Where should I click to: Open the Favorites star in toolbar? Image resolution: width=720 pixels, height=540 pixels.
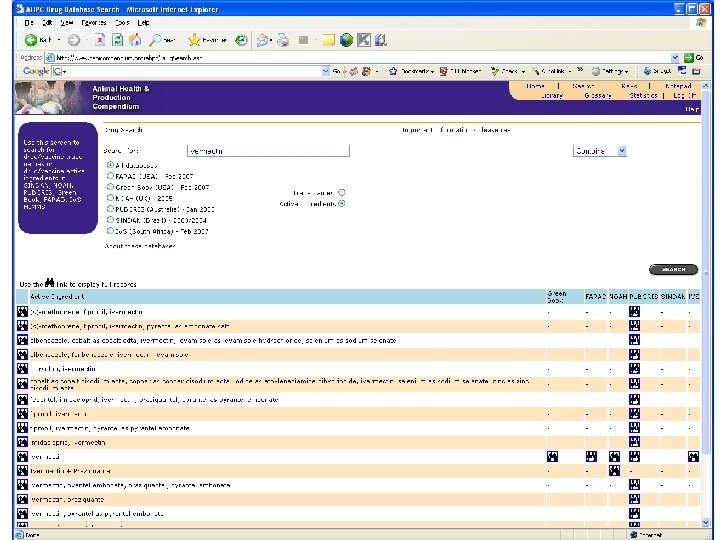[x=192, y=40]
